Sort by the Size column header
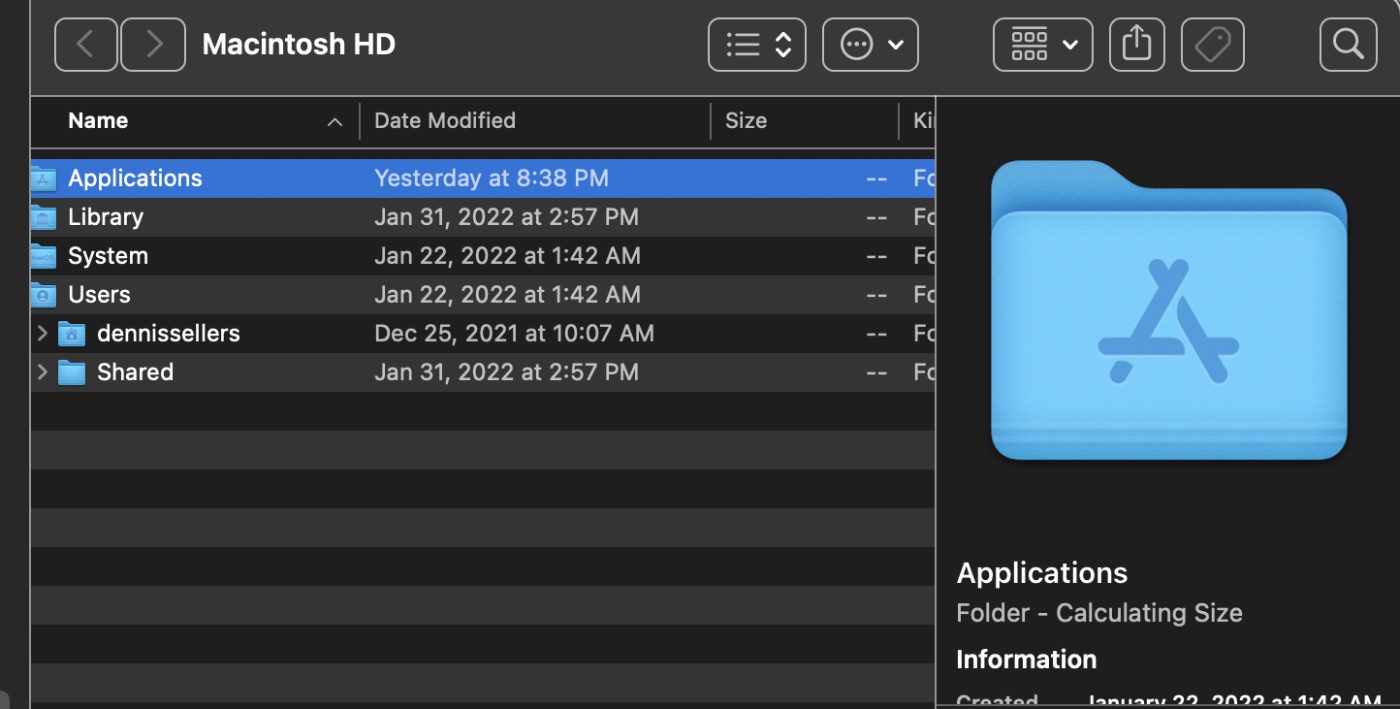 click(x=746, y=121)
